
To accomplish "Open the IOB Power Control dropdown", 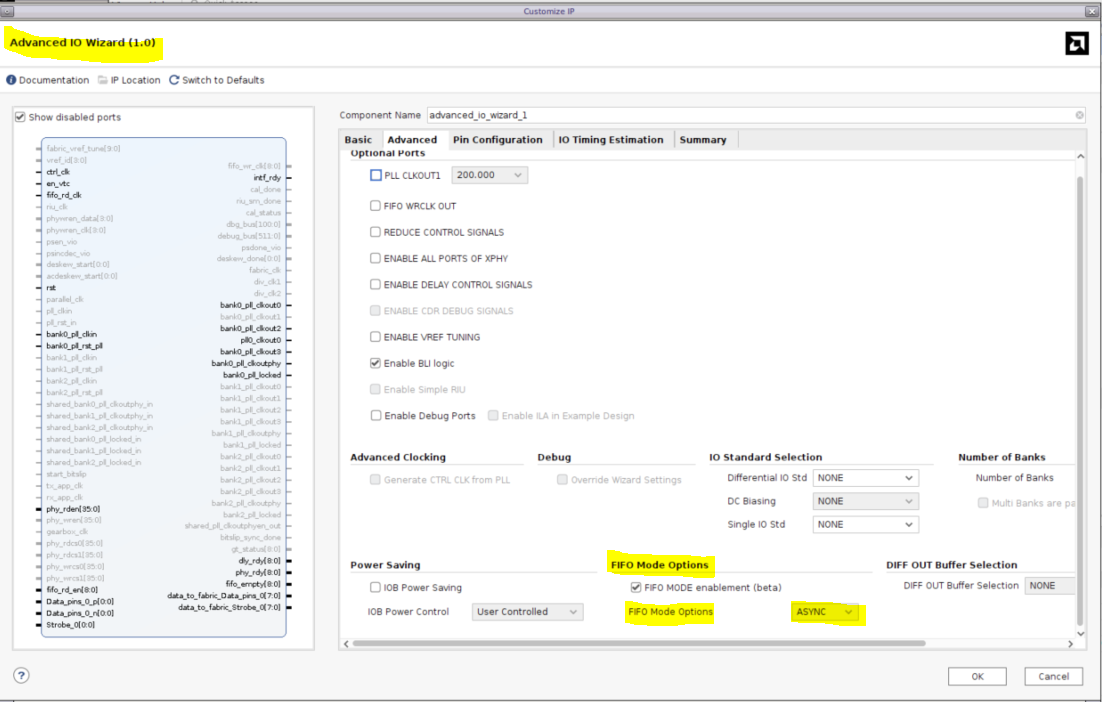I will [527, 612].
